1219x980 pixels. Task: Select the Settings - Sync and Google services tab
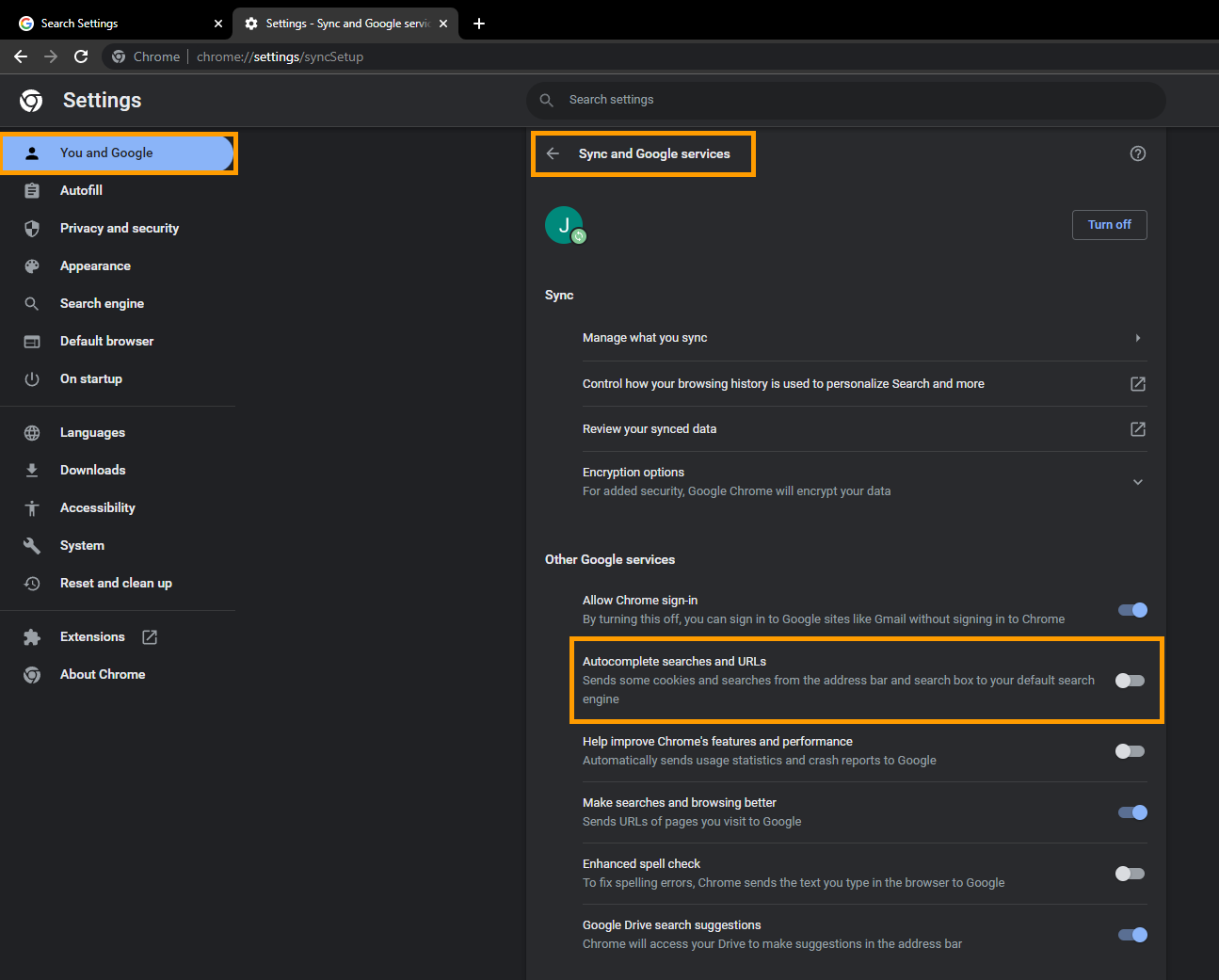coord(345,24)
